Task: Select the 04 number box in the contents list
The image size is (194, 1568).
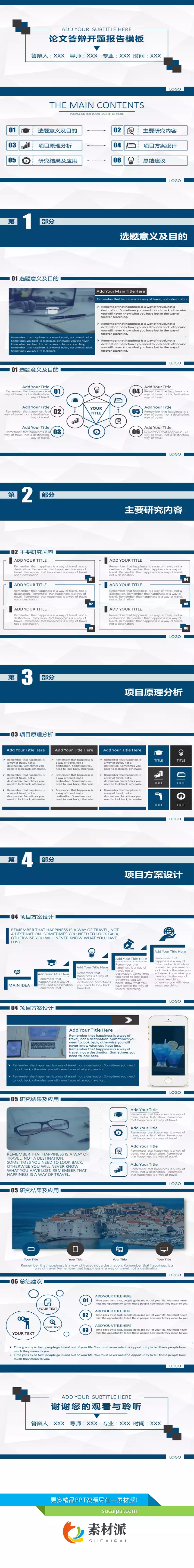Action: tap(117, 145)
